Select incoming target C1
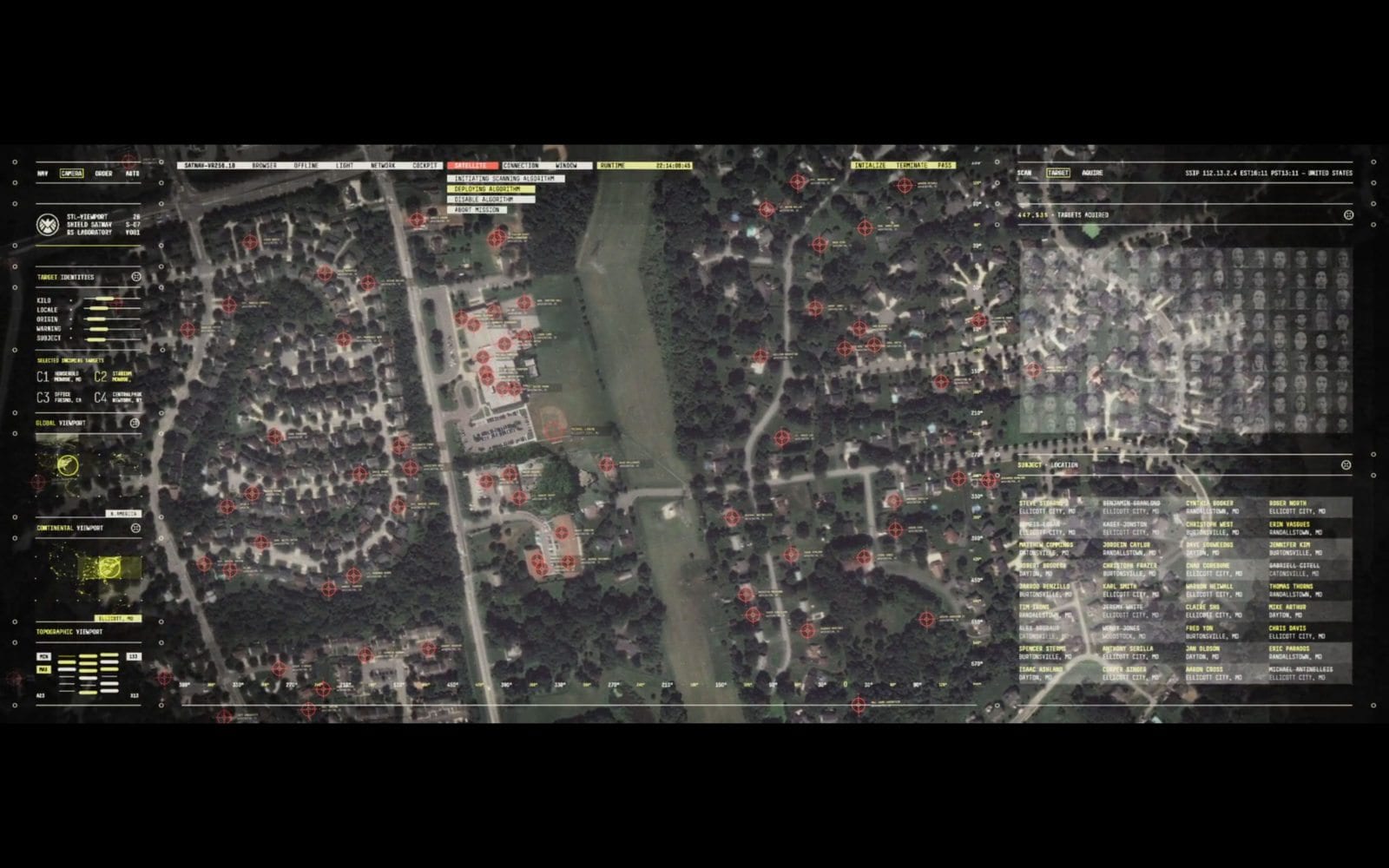This screenshot has width=1389, height=868. [59, 377]
